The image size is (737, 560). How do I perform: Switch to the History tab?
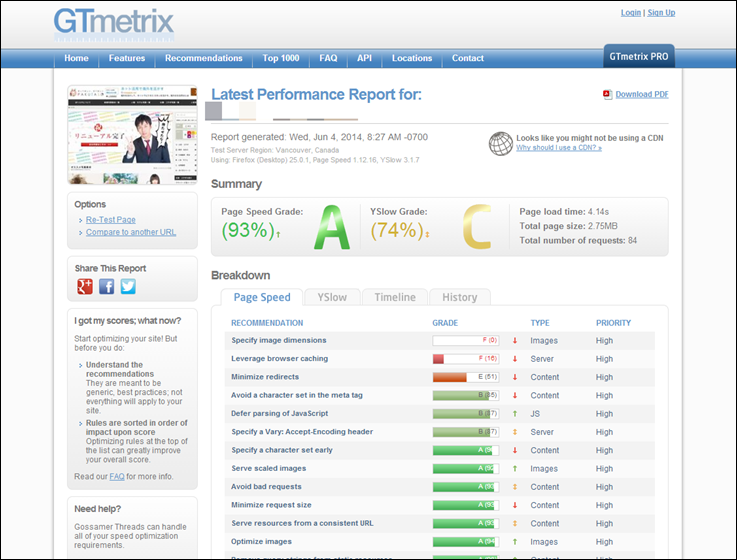460,297
